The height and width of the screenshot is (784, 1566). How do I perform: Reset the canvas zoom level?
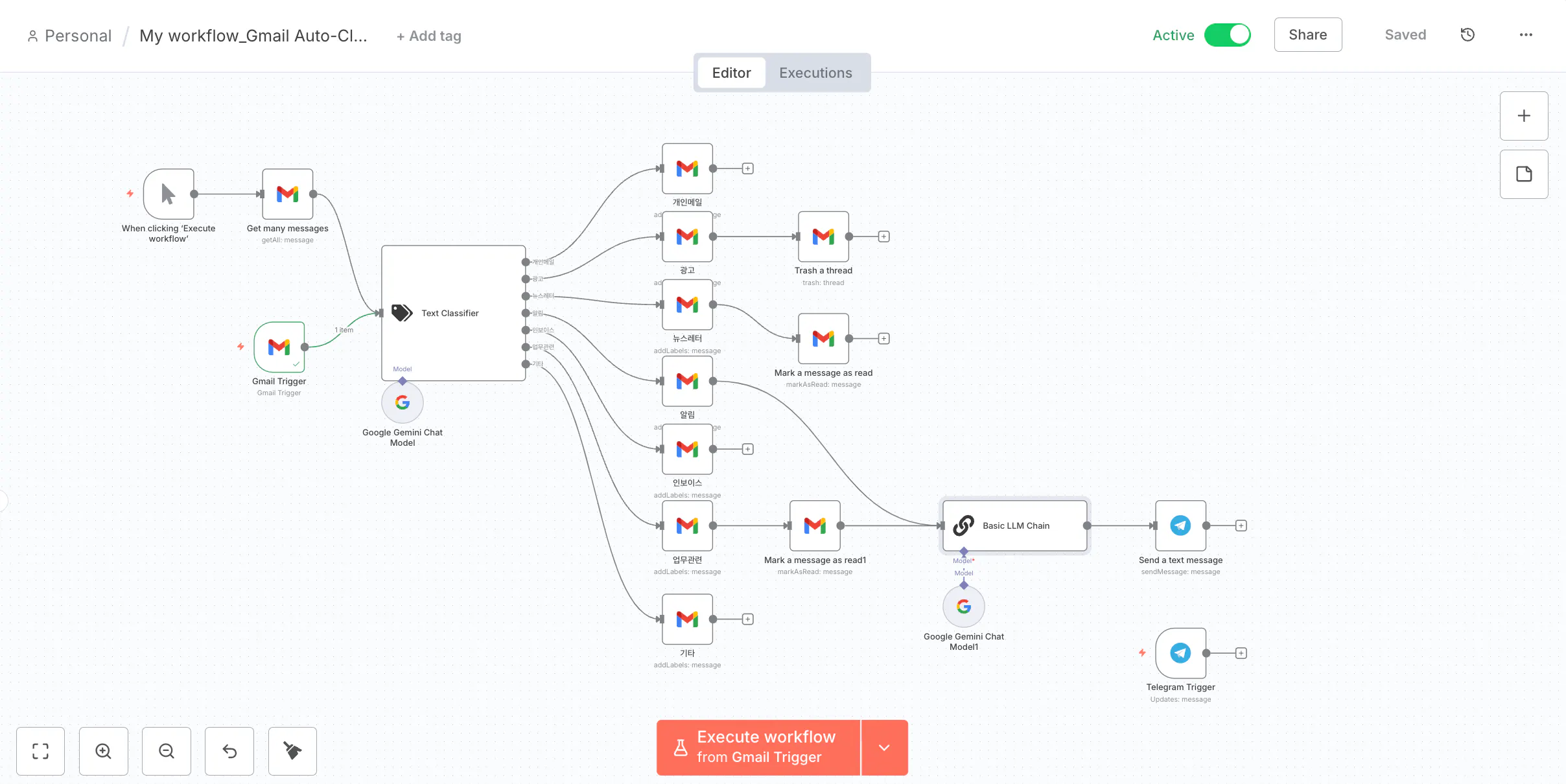coord(229,751)
